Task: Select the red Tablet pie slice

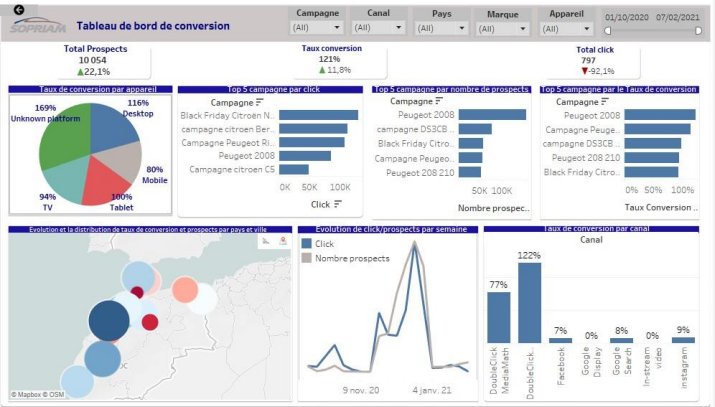Action: tap(103, 182)
